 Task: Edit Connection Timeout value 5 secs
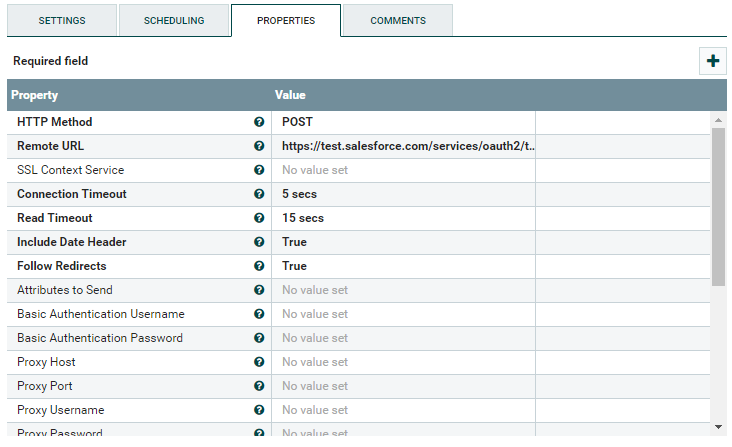tap(403, 194)
